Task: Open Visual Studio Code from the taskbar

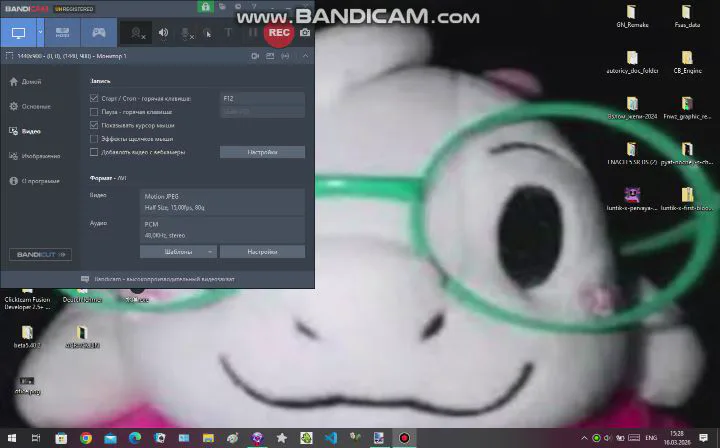Action: (x=331, y=438)
